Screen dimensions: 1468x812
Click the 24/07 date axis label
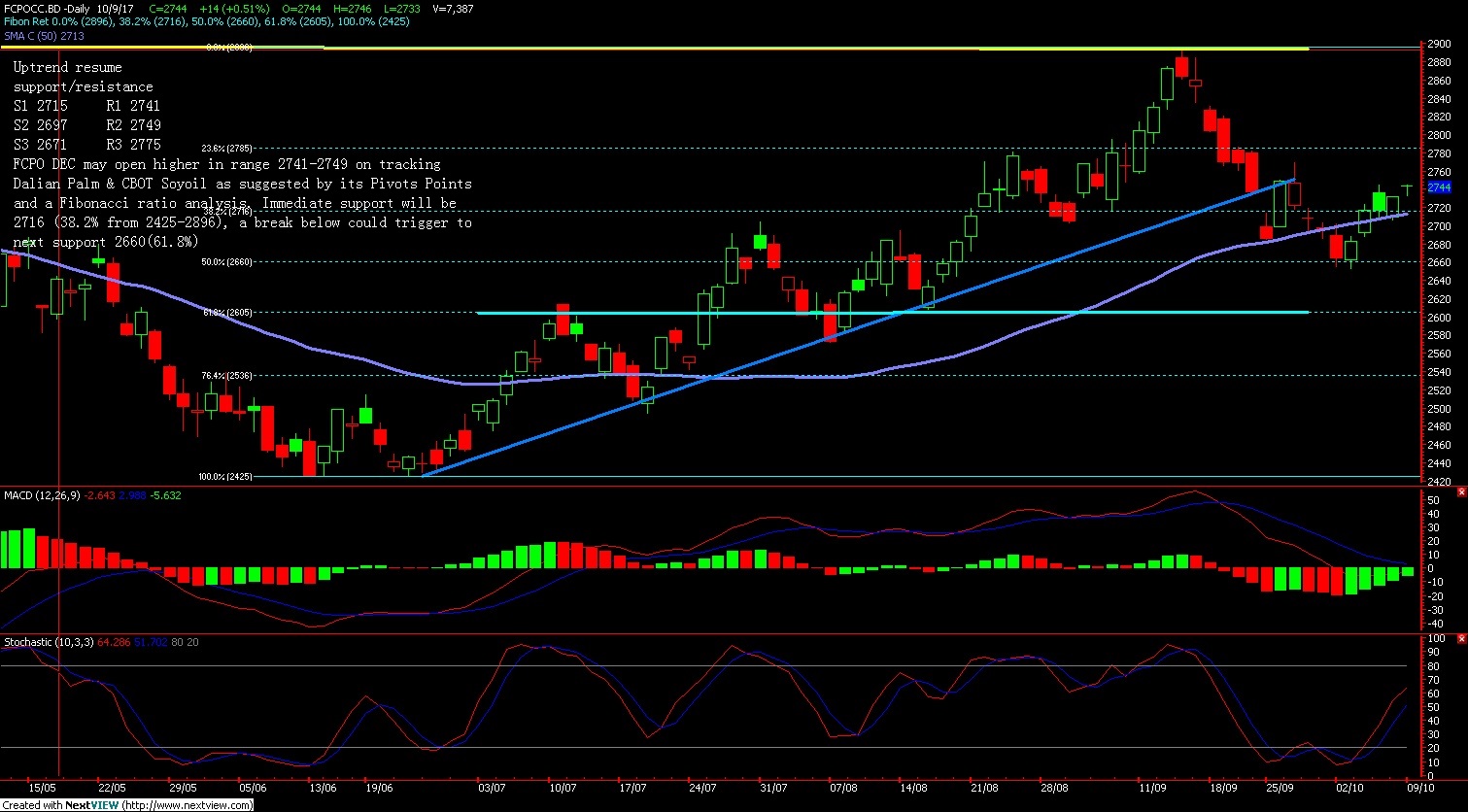702,789
